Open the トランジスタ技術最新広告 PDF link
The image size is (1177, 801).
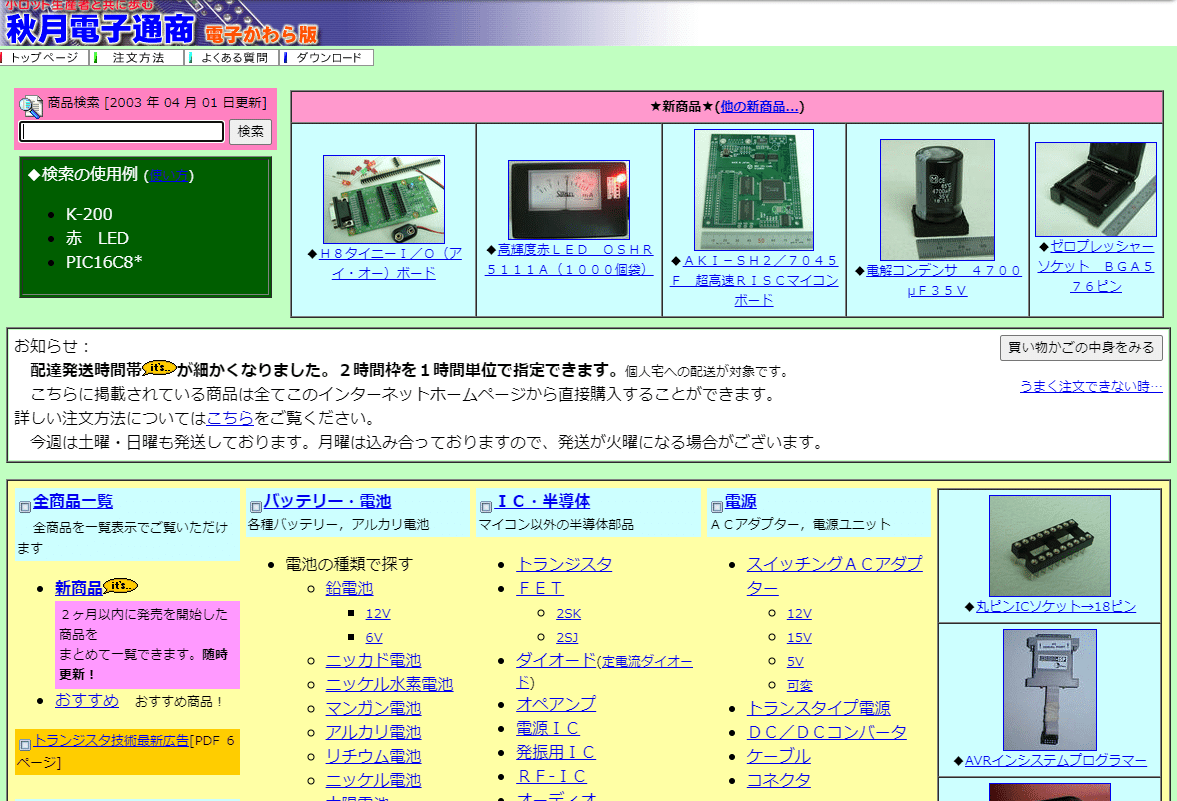pyautogui.click(x=111, y=740)
